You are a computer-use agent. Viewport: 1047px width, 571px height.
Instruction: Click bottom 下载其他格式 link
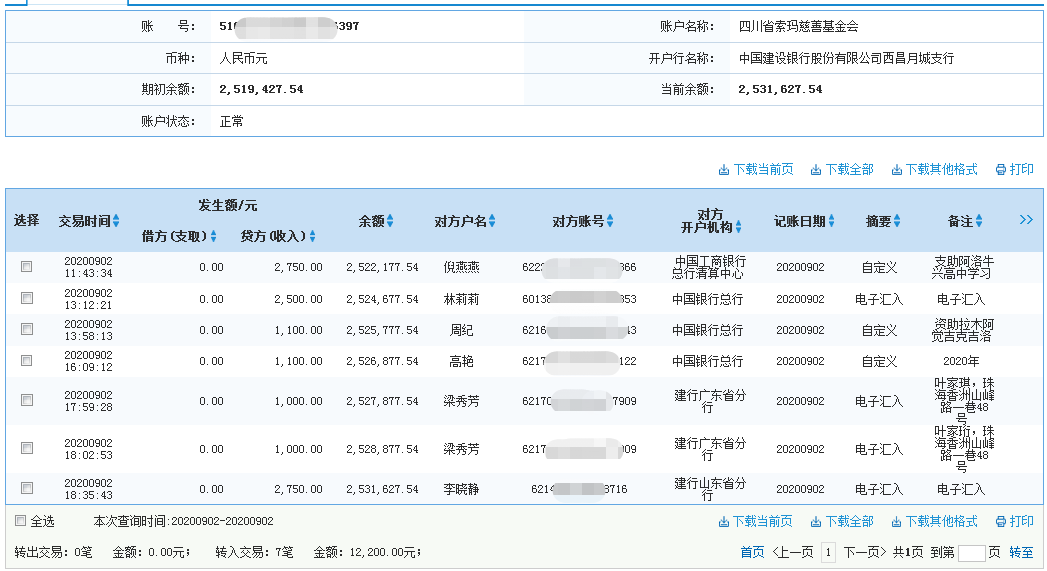[x=934, y=522]
